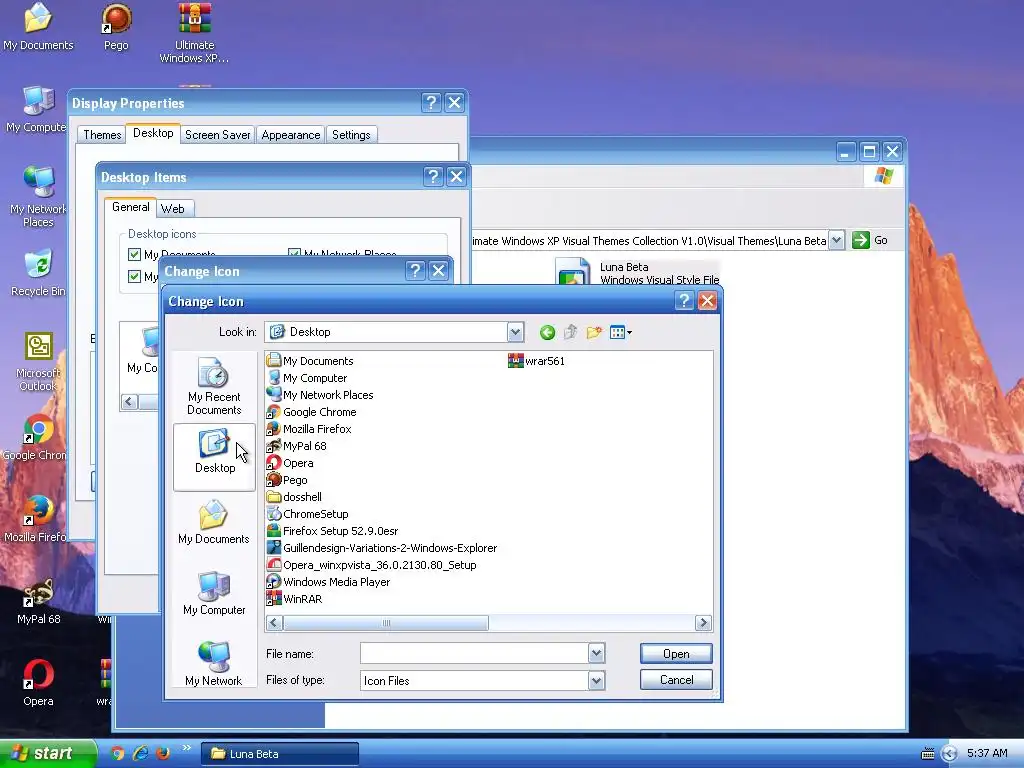
Task: Select MyPal 68 in the file list
Action: click(297, 446)
